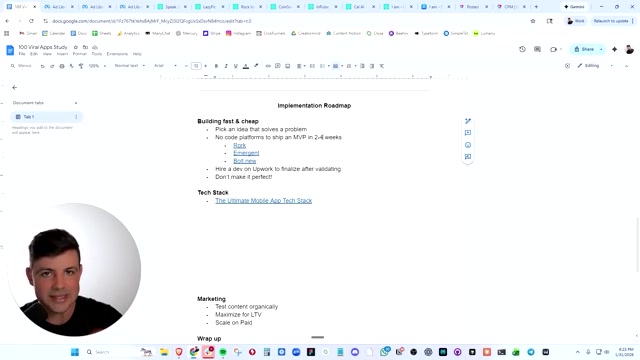Add a new document tab
The height and width of the screenshot is (360, 640).
(76, 103)
